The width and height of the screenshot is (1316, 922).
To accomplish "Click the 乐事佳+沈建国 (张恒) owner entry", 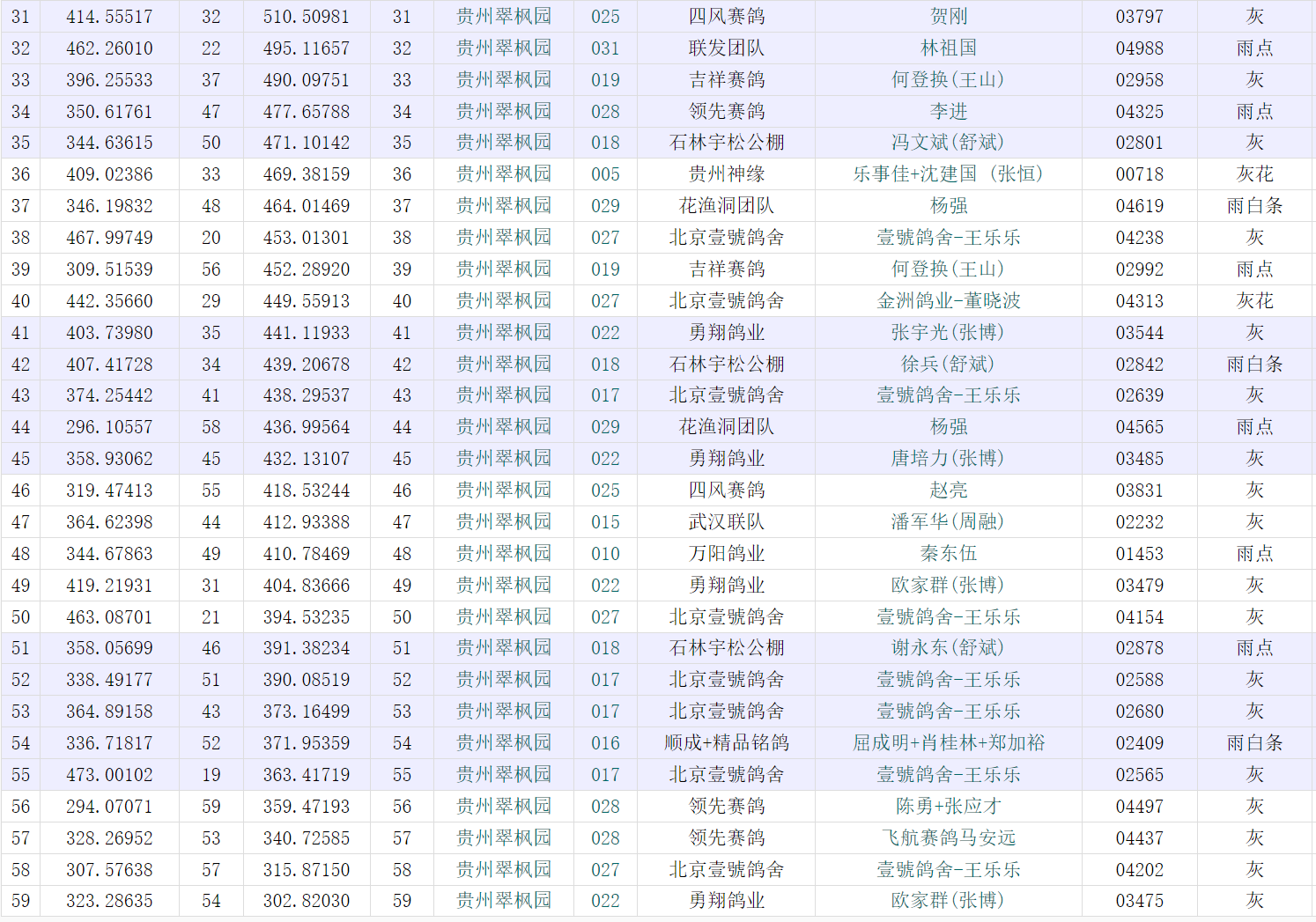I will pyautogui.click(x=948, y=174).
